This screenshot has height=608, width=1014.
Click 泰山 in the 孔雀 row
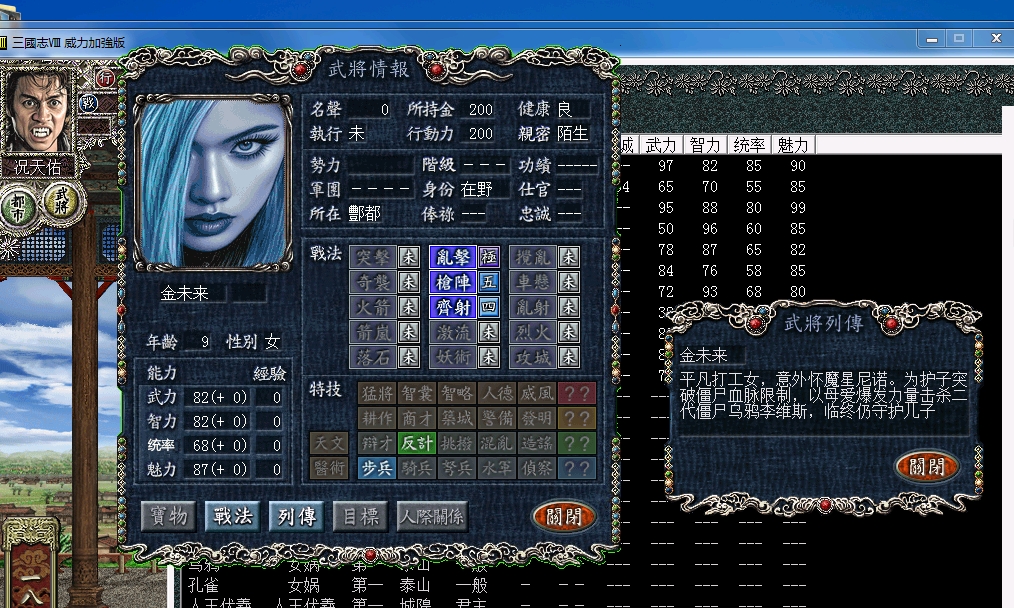(x=415, y=585)
